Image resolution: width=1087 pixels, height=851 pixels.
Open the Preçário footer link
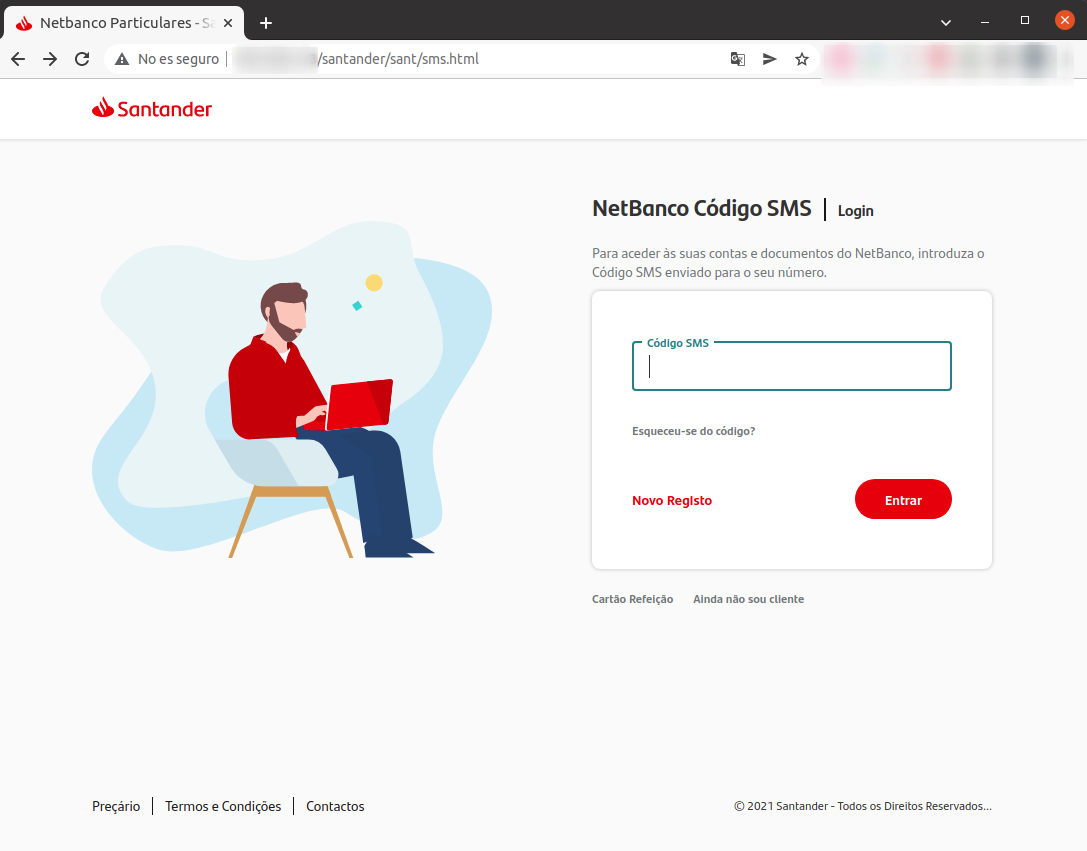[x=116, y=806]
